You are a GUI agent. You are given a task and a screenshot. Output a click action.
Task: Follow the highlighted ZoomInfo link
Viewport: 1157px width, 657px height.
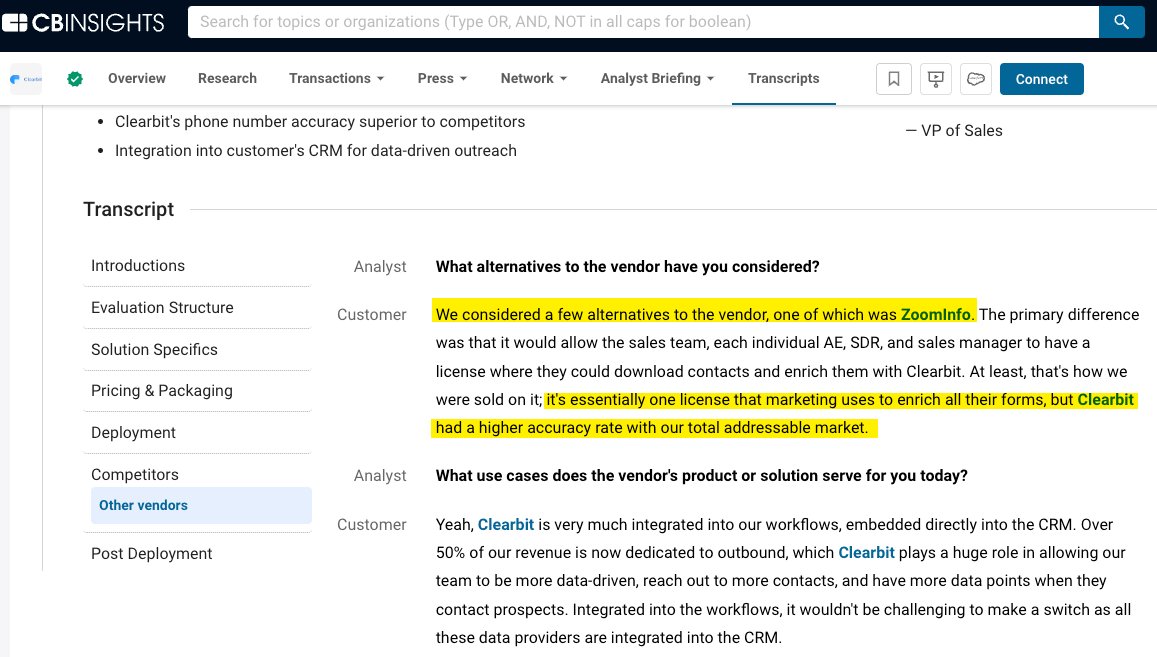pos(936,314)
